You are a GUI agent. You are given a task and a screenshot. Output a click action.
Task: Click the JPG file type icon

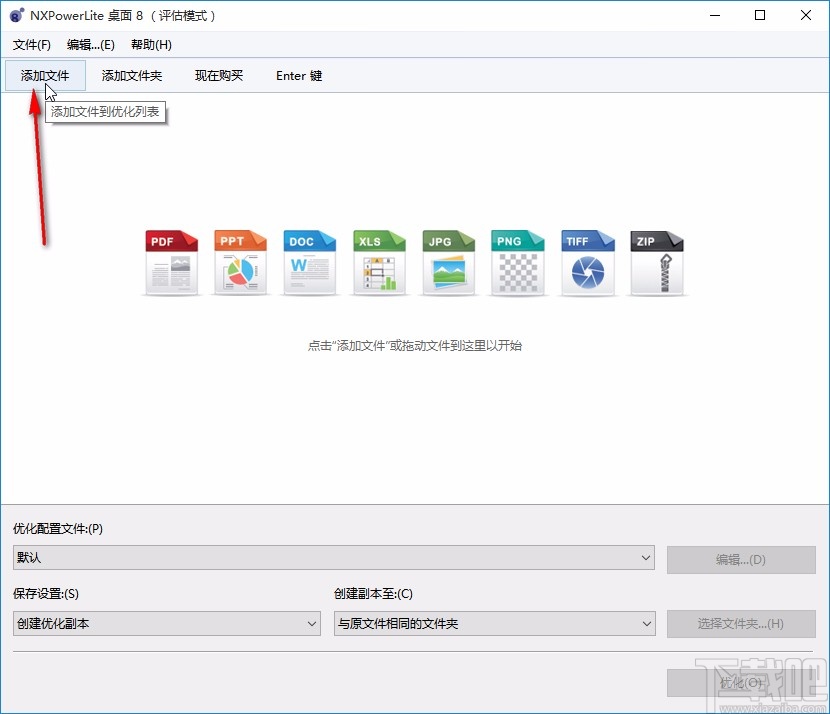pyautogui.click(x=448, y=263)
